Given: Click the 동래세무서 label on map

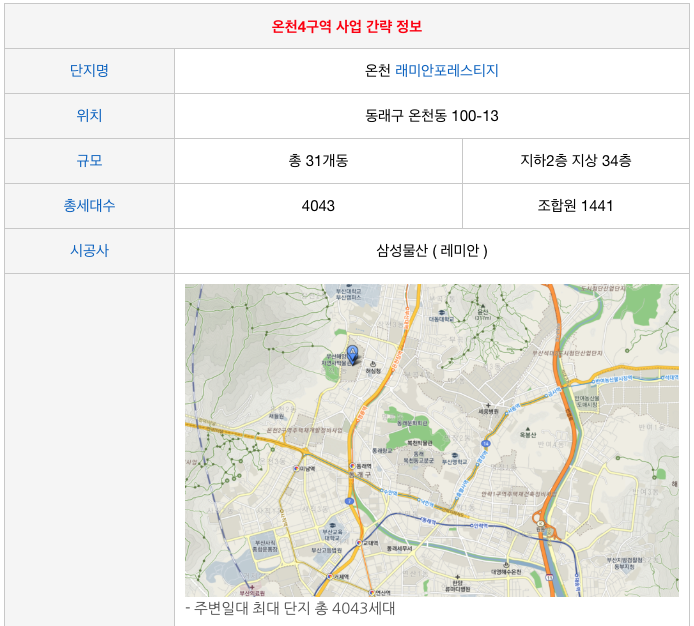Looking at the screenshot, I should (400, 549).
